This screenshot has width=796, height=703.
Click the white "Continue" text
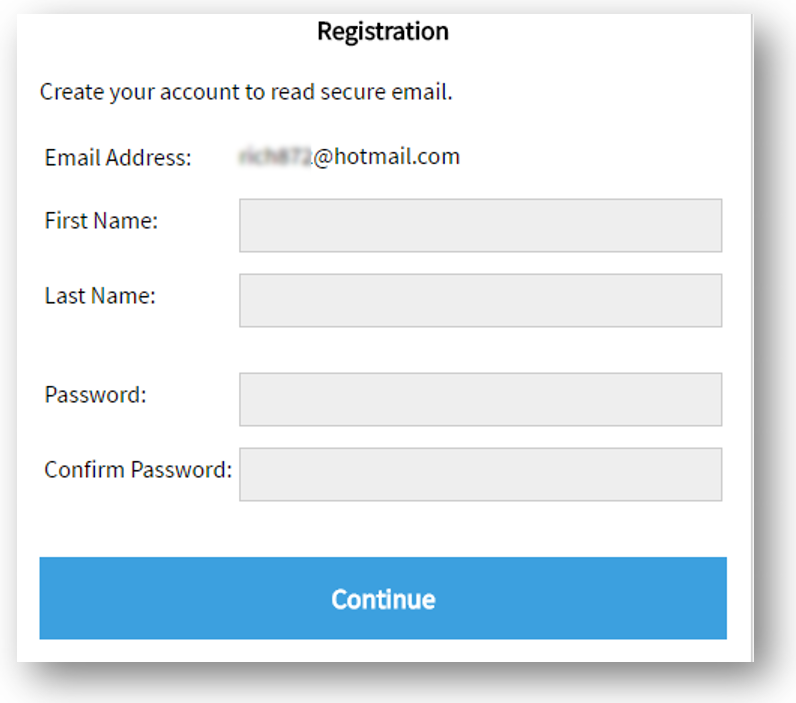pos(383,599)
